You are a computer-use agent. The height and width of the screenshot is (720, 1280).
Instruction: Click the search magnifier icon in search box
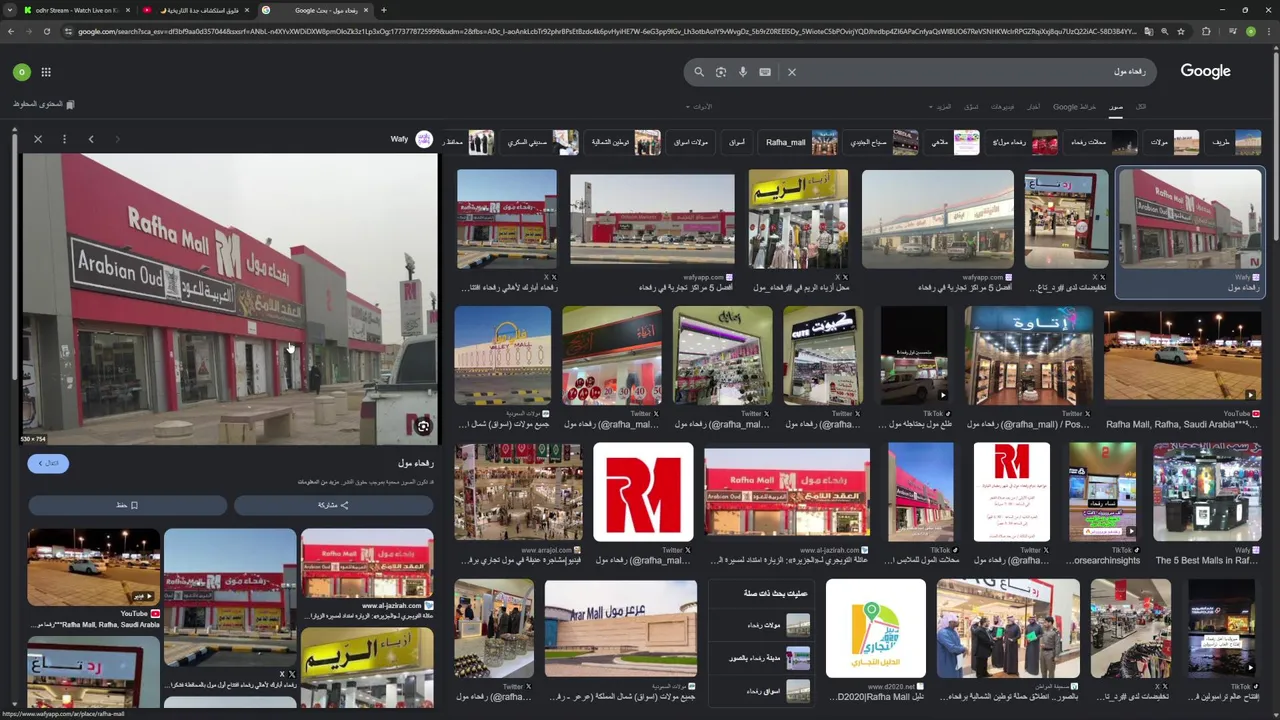pyautogui.click(x=699, y=72)
